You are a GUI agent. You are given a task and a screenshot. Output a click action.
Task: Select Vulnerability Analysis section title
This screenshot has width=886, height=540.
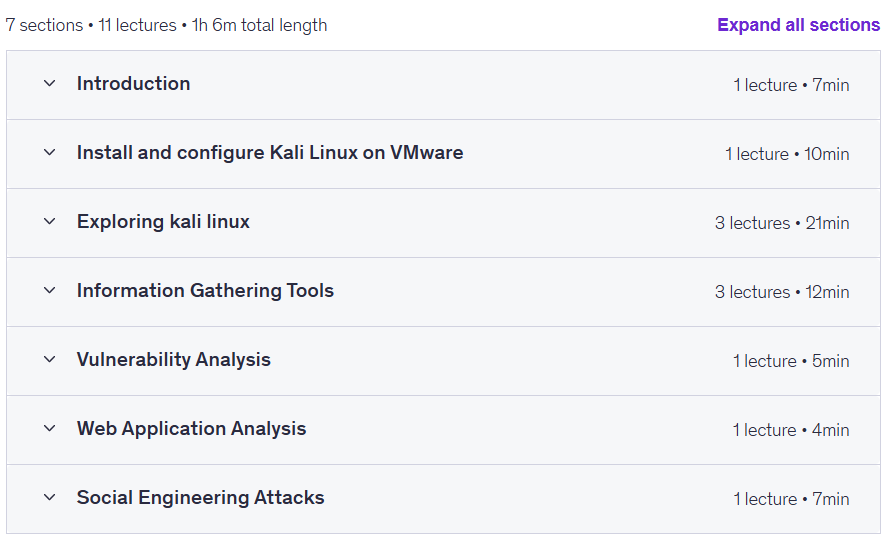click(173, 360)
